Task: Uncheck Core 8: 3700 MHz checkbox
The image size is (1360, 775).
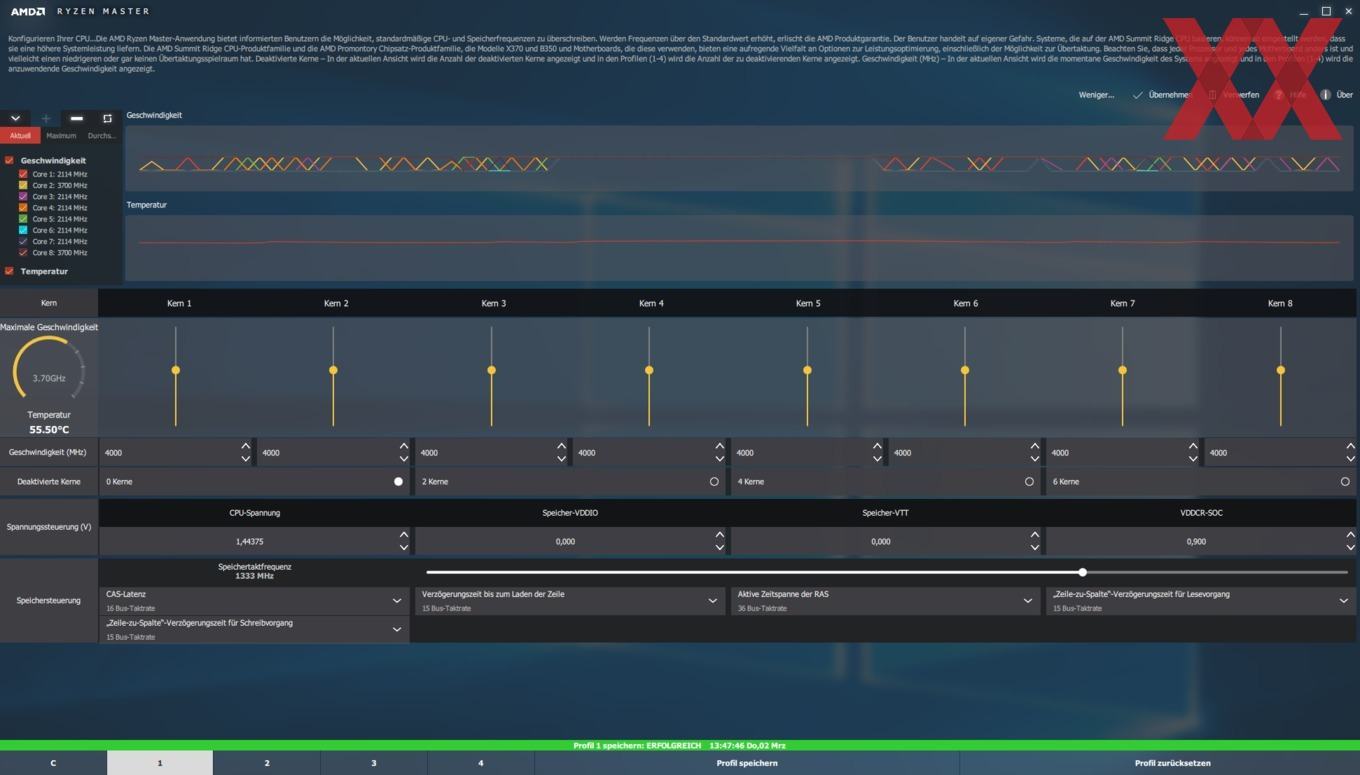Action: (23, 252)
